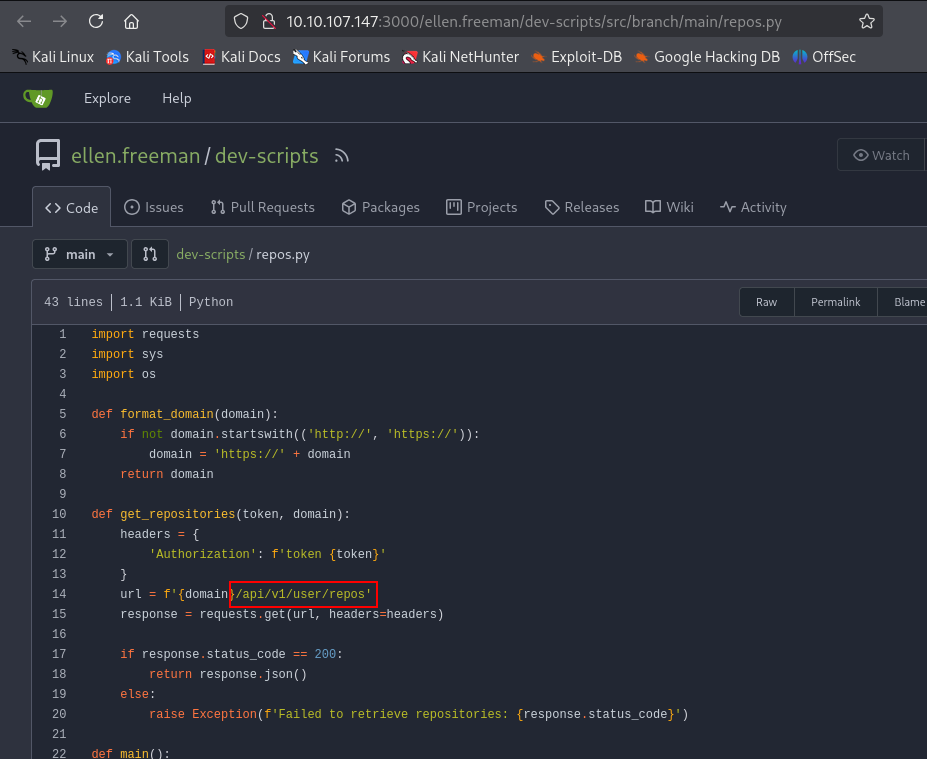Click the Watch button

tap(881, 155)
